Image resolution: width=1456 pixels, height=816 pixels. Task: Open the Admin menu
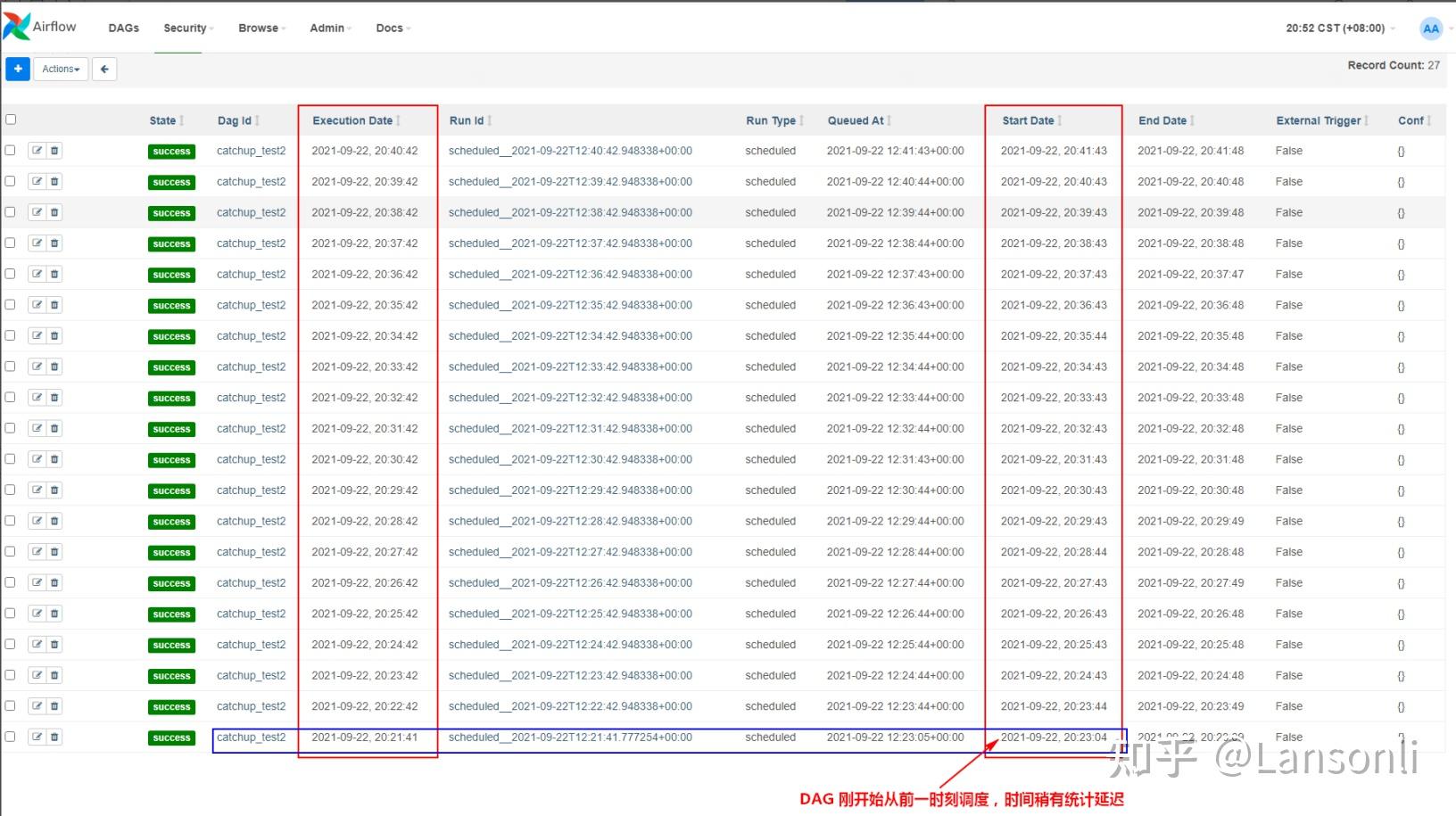pyautogui.click(x=330, y=29)
